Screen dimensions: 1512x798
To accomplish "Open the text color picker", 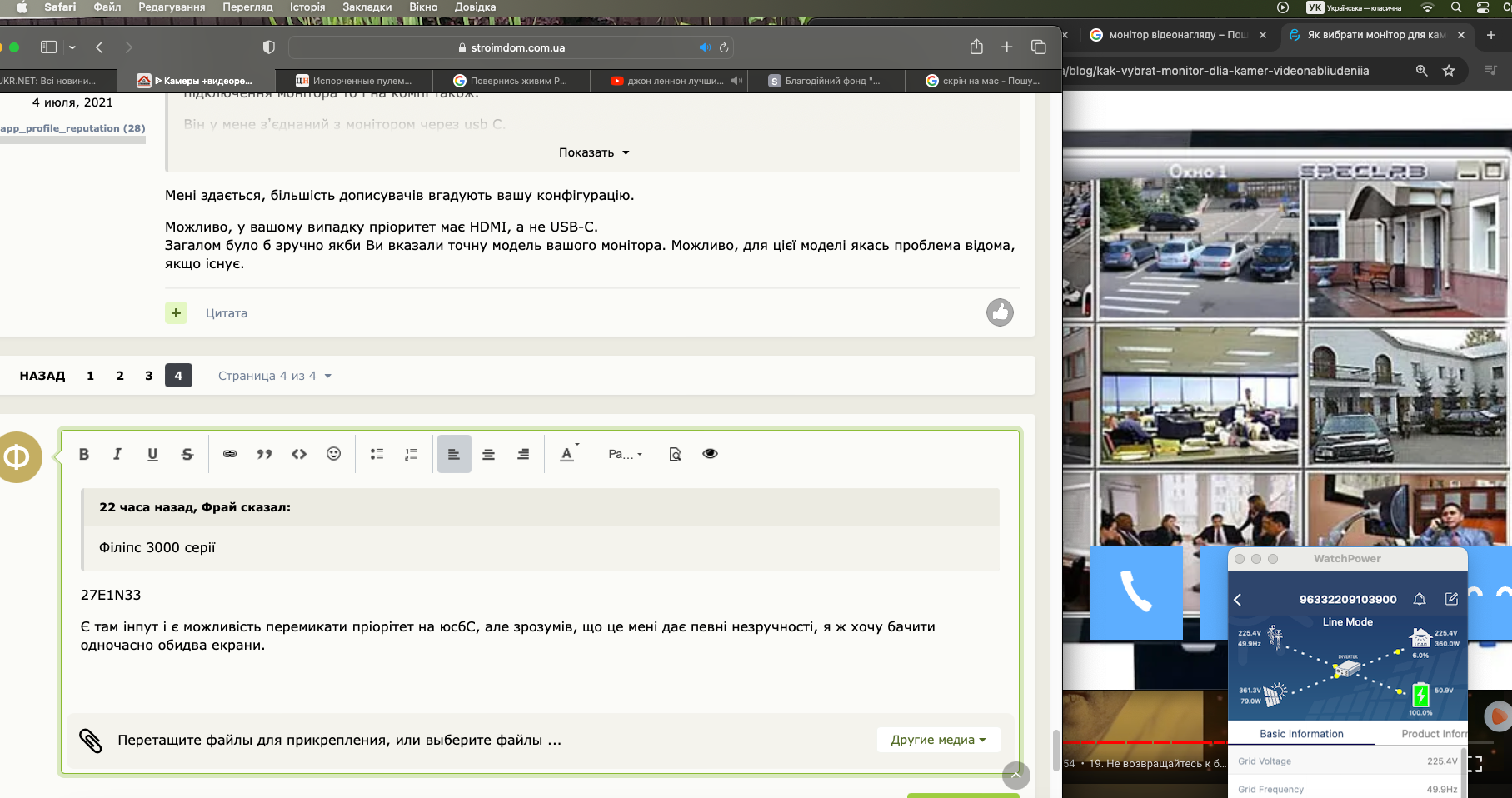I will click(567, 454).
